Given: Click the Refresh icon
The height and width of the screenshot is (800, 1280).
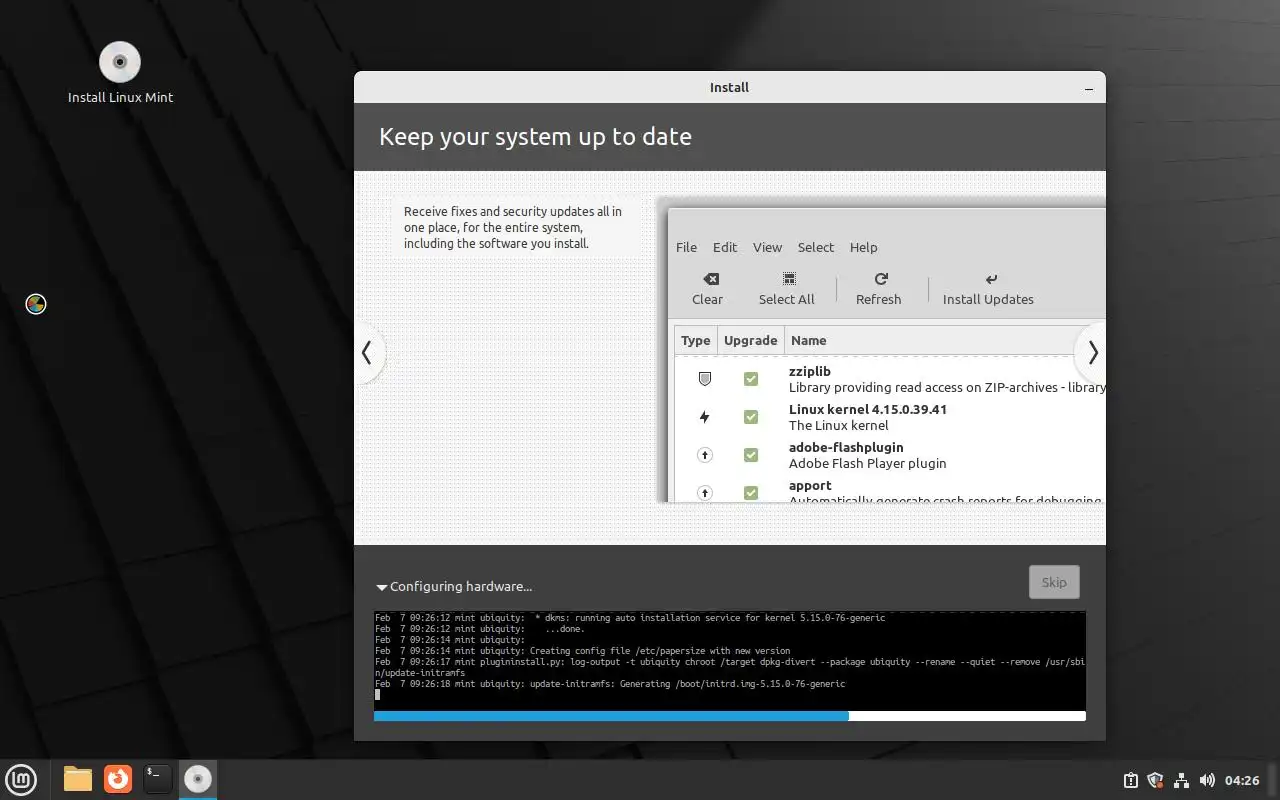Looking at the screenshot, I should (x=881, y=279).
